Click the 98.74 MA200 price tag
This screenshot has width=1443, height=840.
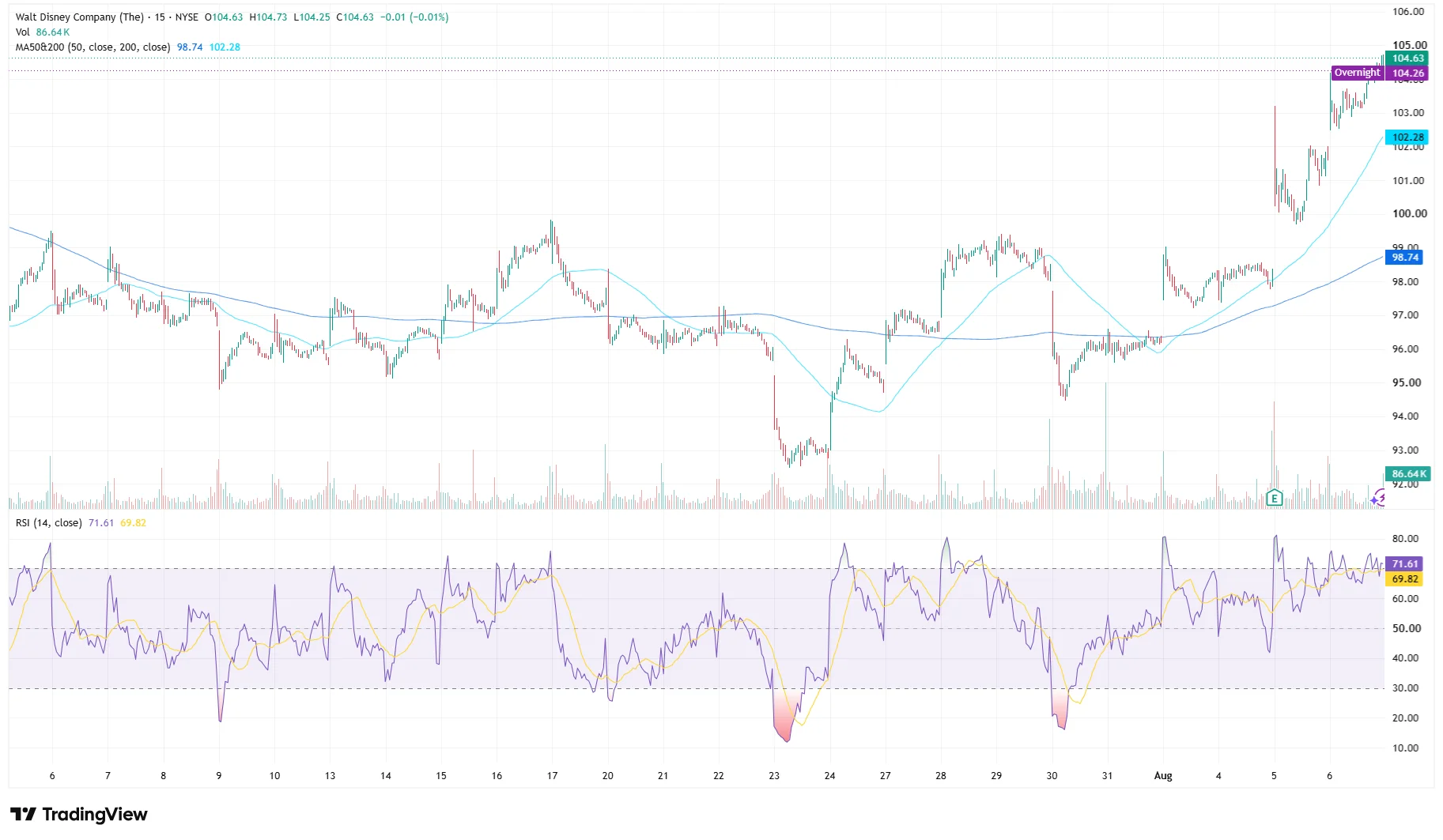[1404, 258]
